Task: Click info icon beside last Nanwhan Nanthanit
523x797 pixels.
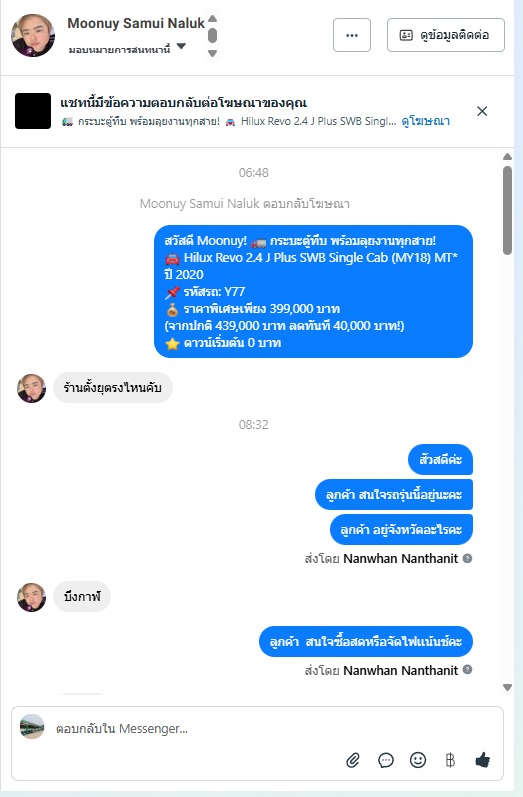Action: [467, 669]
